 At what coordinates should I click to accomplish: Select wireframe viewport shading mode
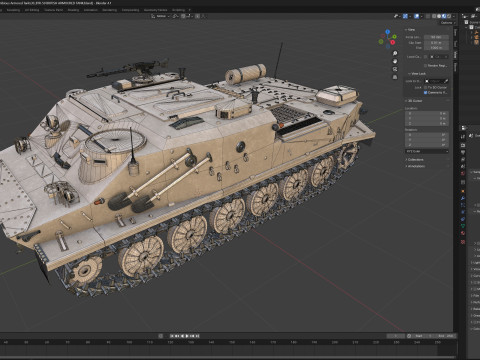434,16
